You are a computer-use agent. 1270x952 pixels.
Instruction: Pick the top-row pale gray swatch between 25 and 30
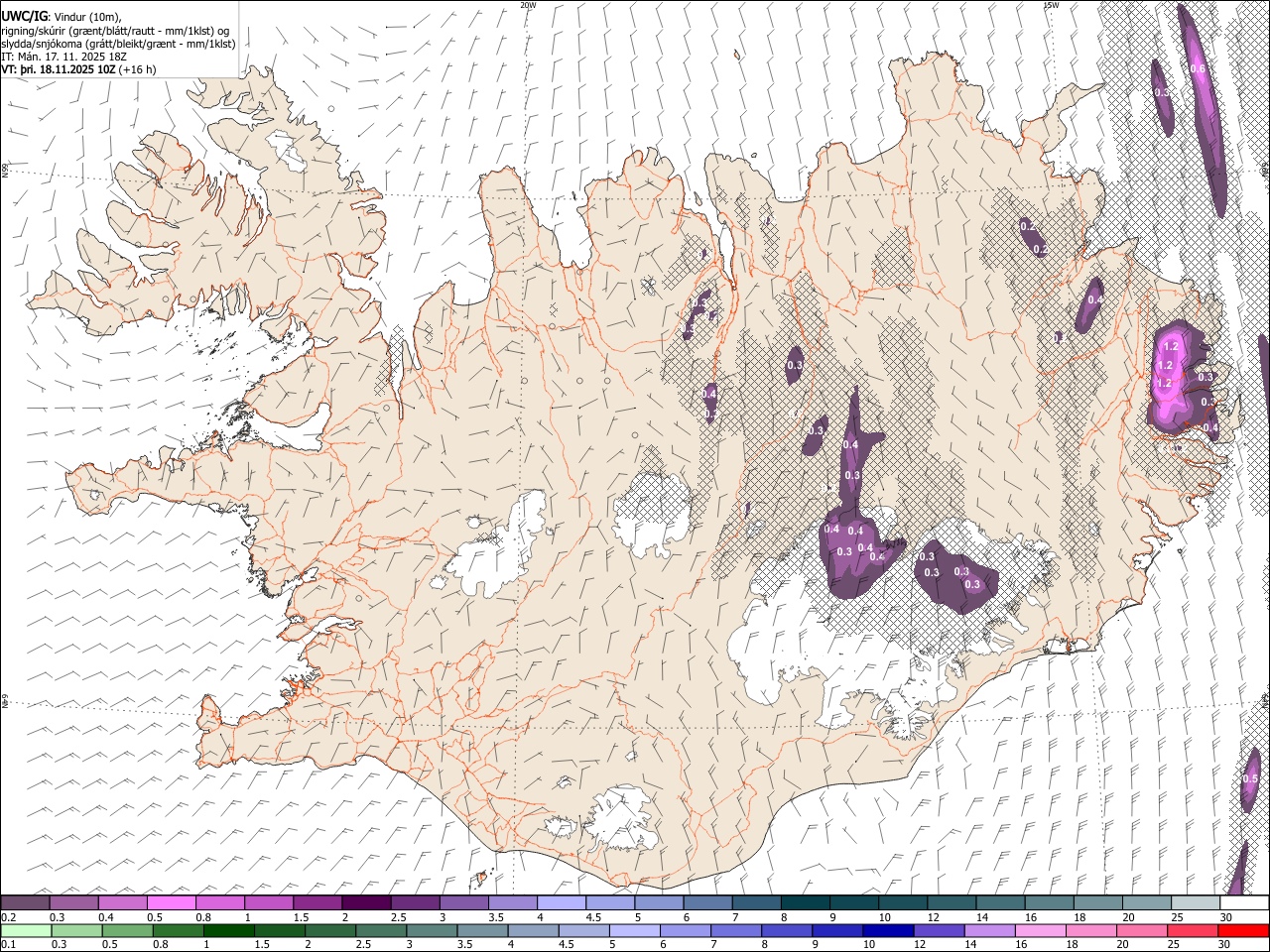pyautogui.click(x=1196, y=902)
